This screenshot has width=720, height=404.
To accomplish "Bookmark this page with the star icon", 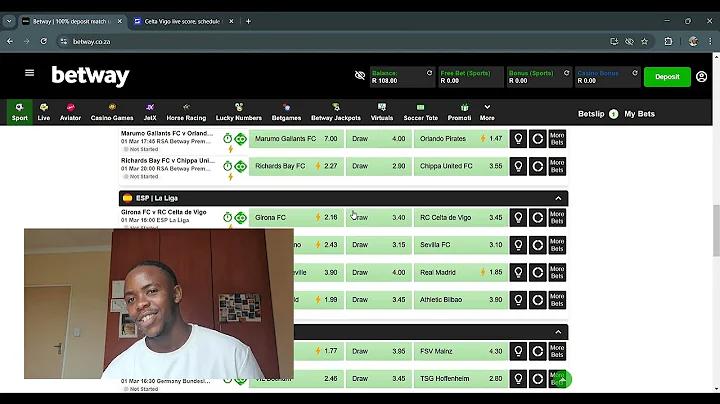I will 644,41.
